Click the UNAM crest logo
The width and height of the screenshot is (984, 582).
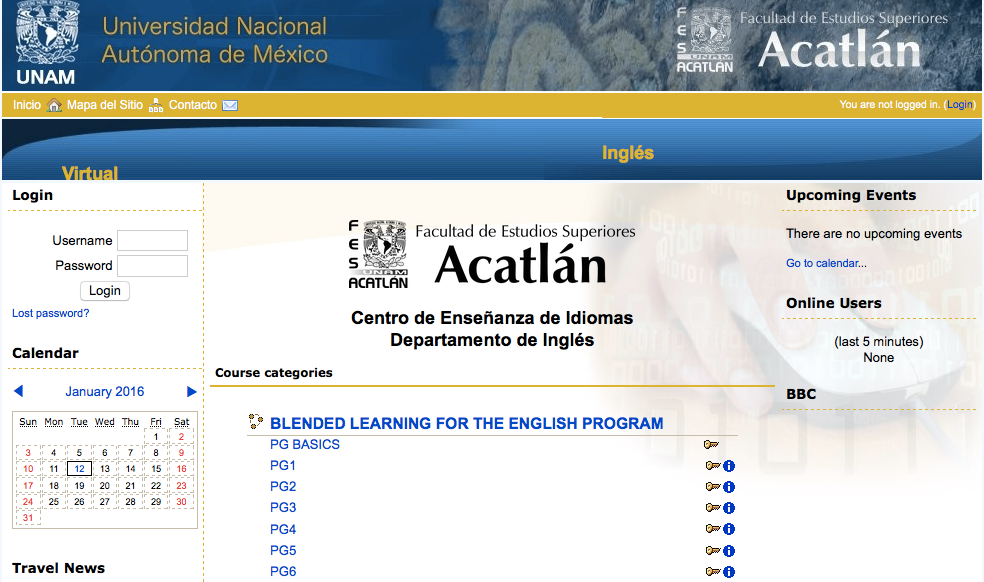coord(46,43)
